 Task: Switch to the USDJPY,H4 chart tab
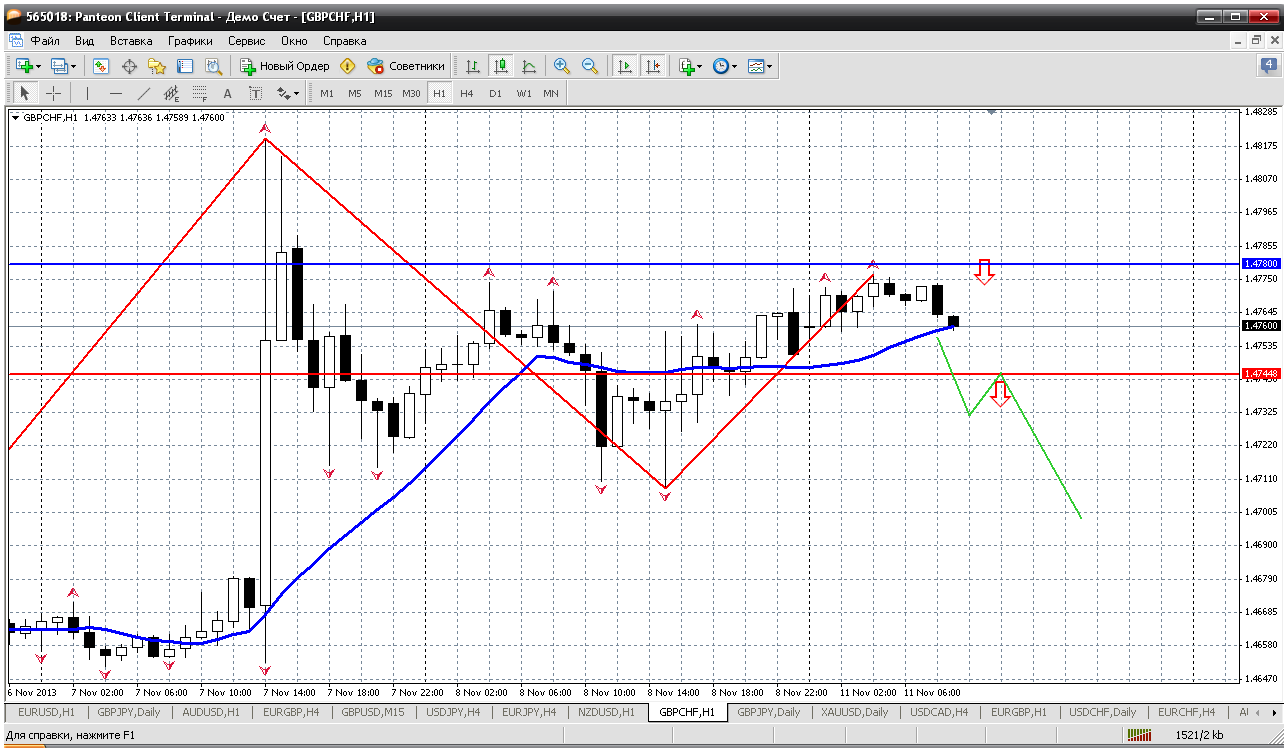(x=451, y=712)
